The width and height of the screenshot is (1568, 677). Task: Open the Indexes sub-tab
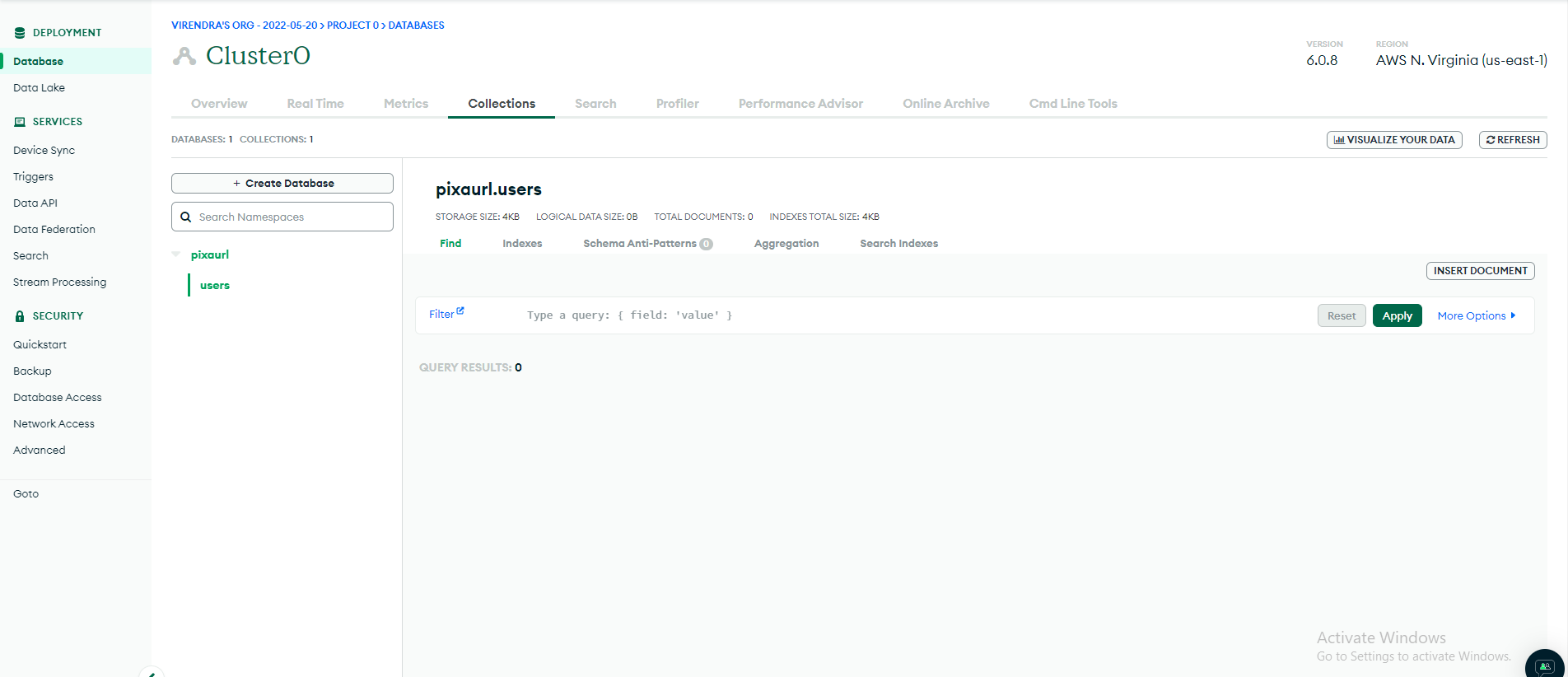pos(522,244)
